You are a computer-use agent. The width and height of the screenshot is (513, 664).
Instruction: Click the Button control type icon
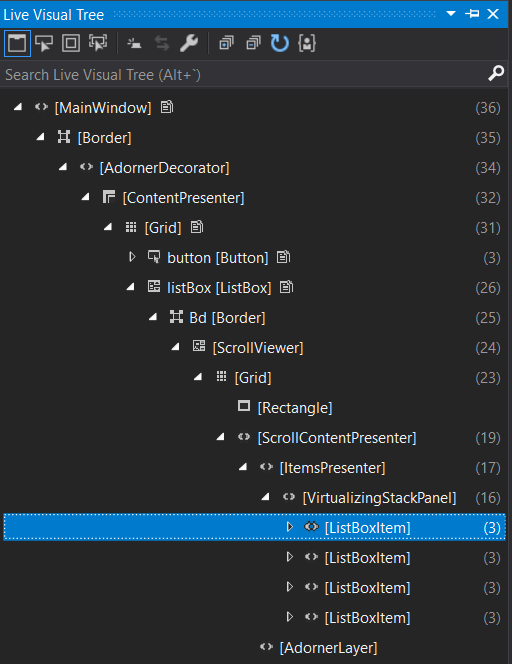pyautogui.click(x=154, y=257)
